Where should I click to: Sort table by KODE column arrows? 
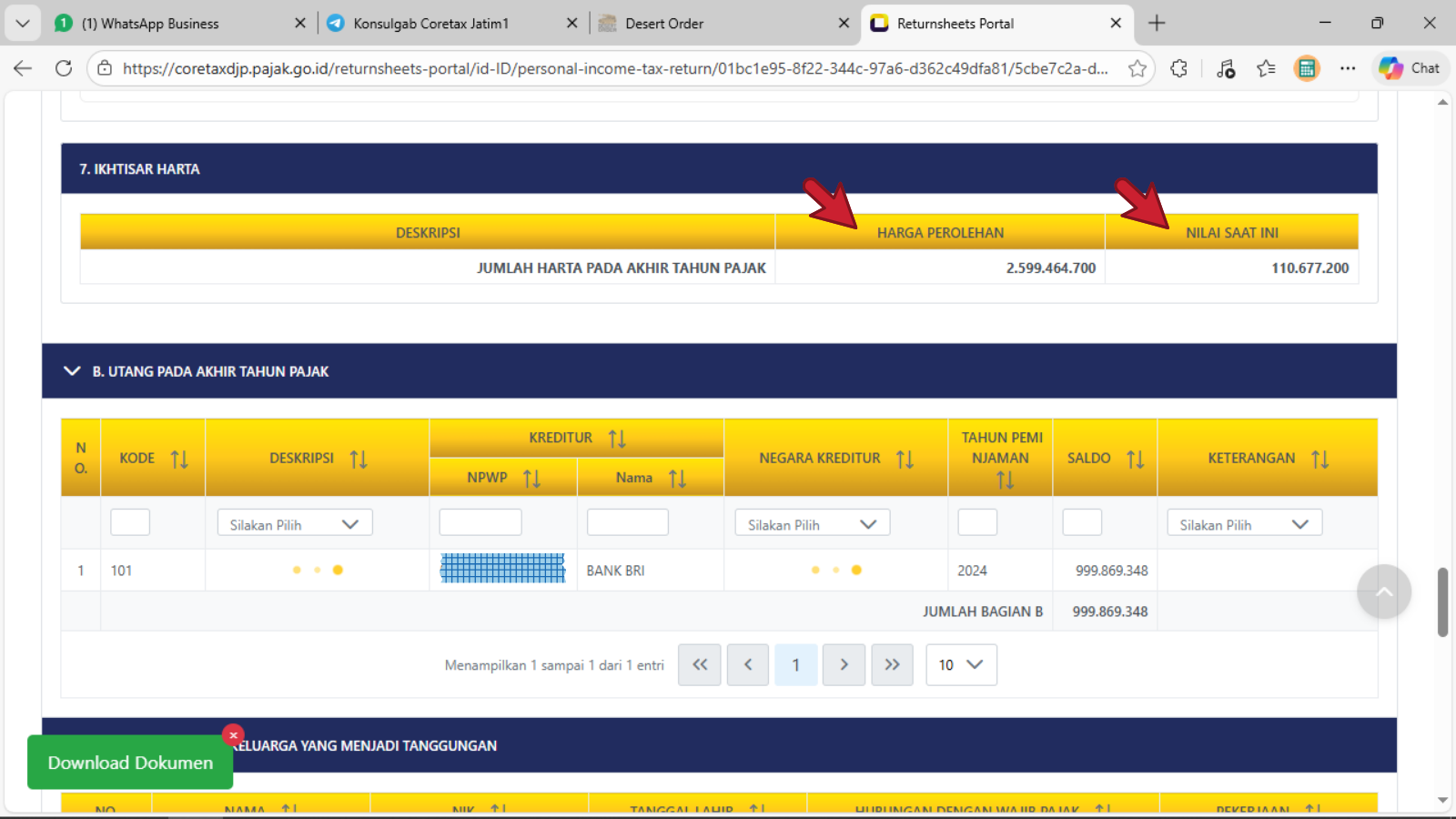(x=179, y=459)
